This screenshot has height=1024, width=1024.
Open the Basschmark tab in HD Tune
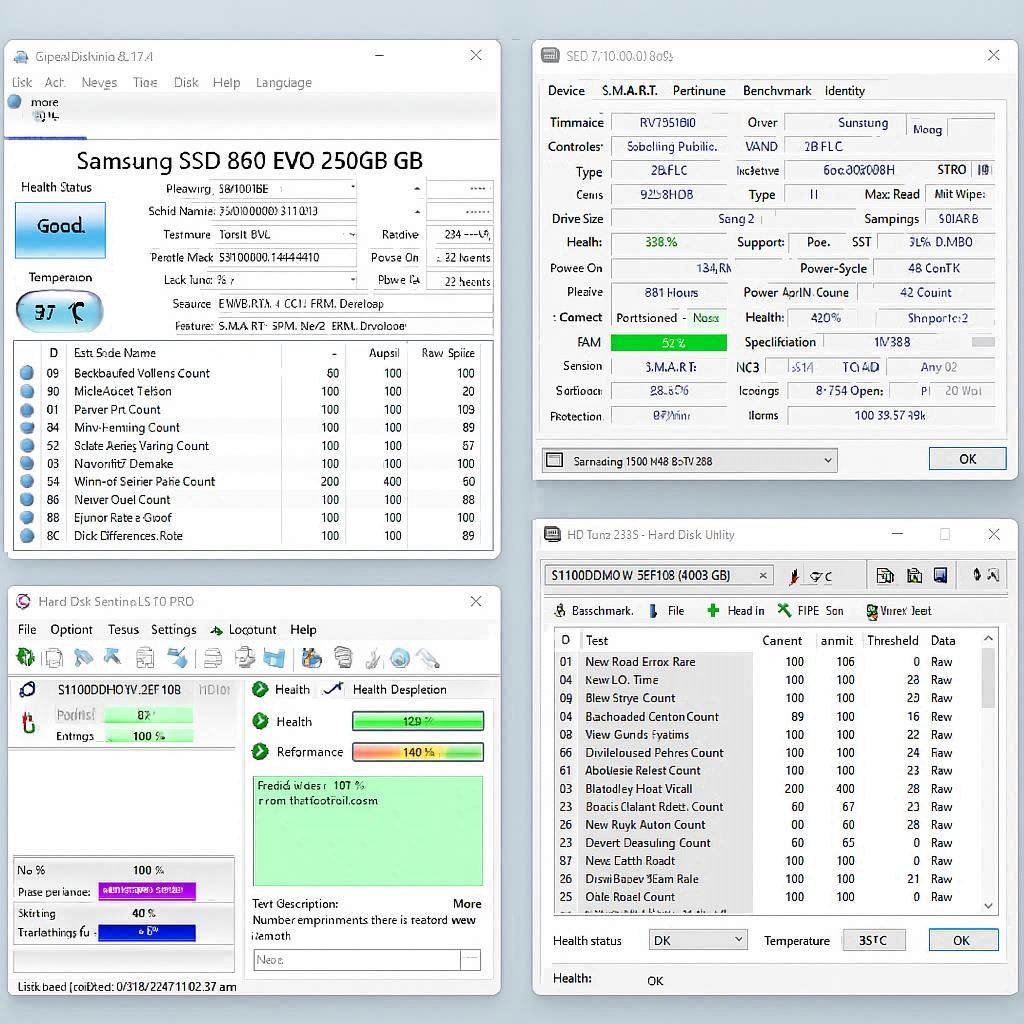coord(592,610)
